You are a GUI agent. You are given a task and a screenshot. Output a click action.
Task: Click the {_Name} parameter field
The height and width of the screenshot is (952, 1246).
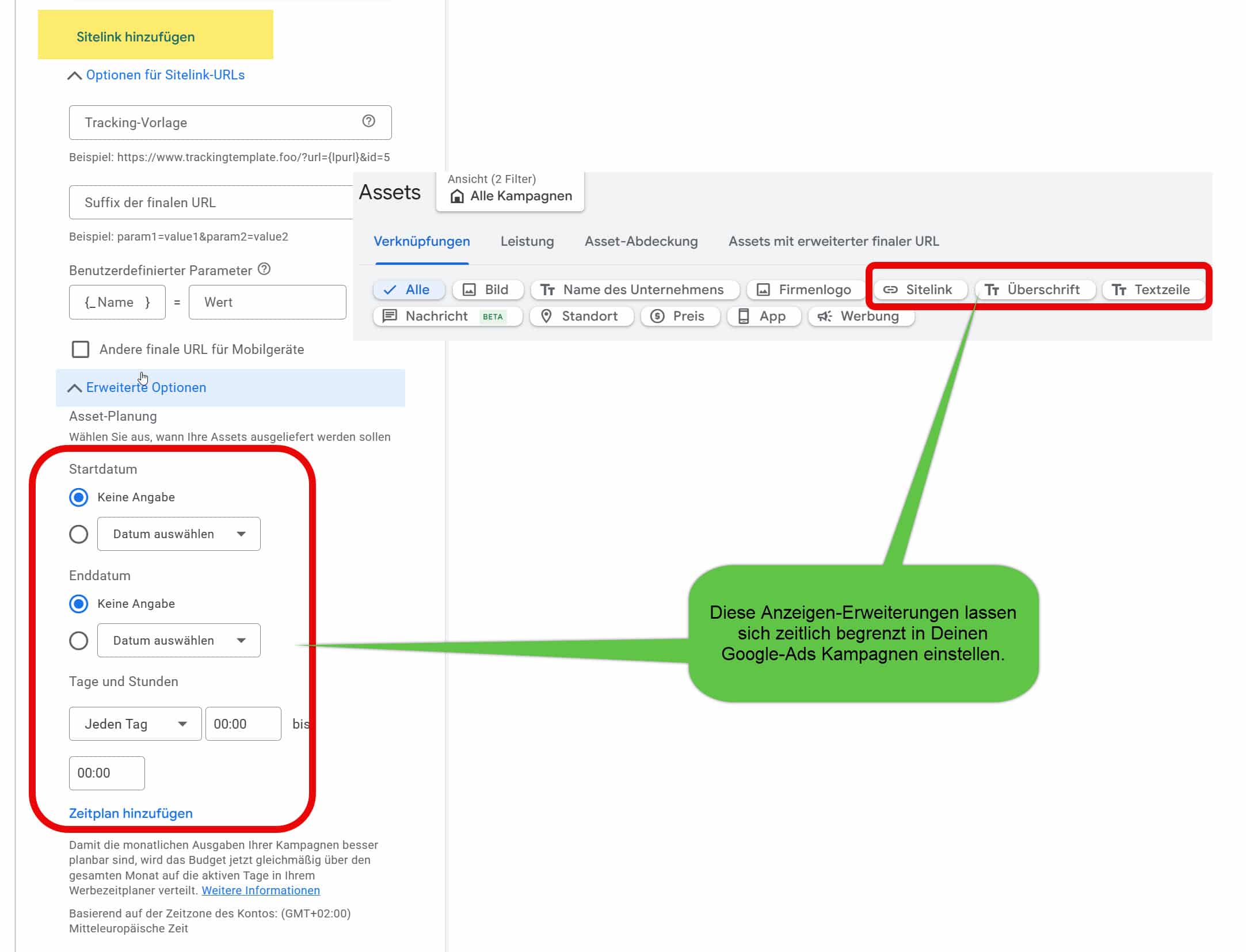[x=117, y=302]
